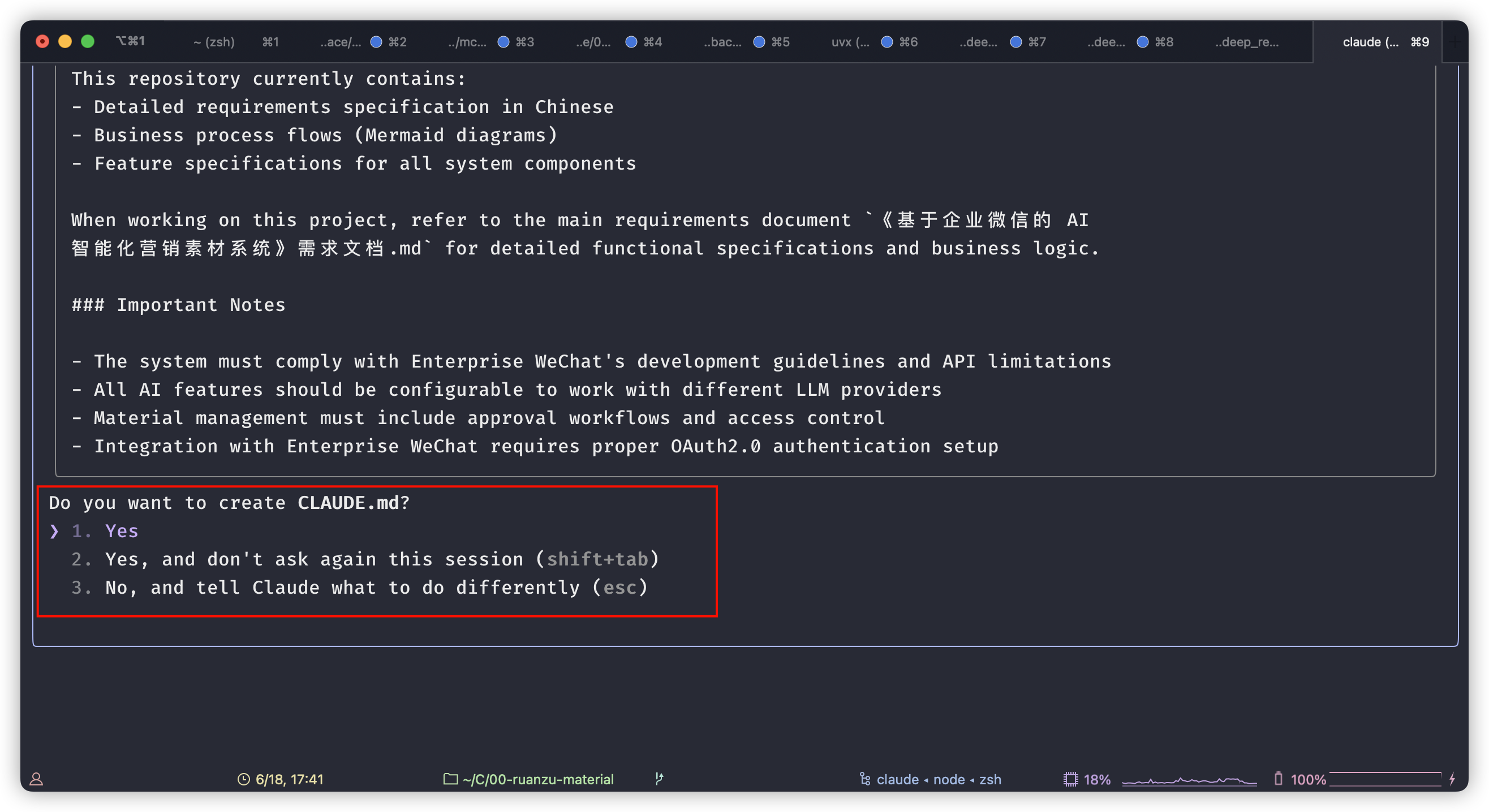The image size is (1489, 812).
Task: Click the ~/C/00-ruanzu-material directory path
Action: 537,779
